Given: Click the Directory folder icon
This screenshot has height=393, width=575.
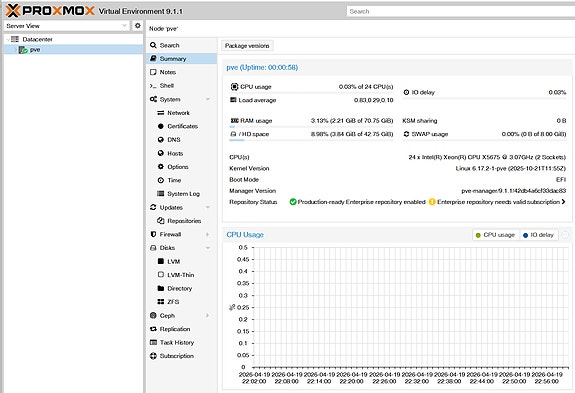Looking at the screenshot, I should [x=161, y=288].
